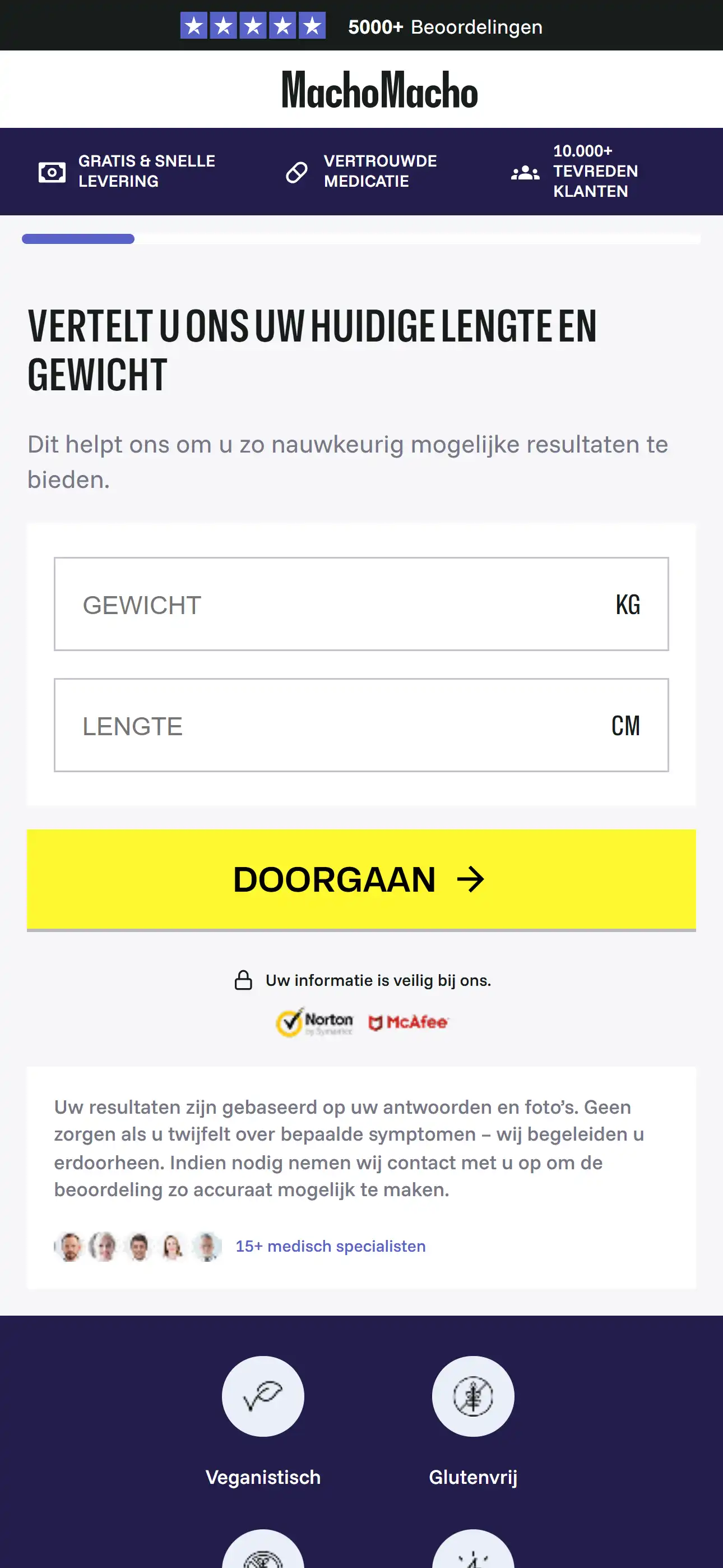Click the pill medication icon
The width and height of the screenshot is (723, 1568).
(296, 172)
